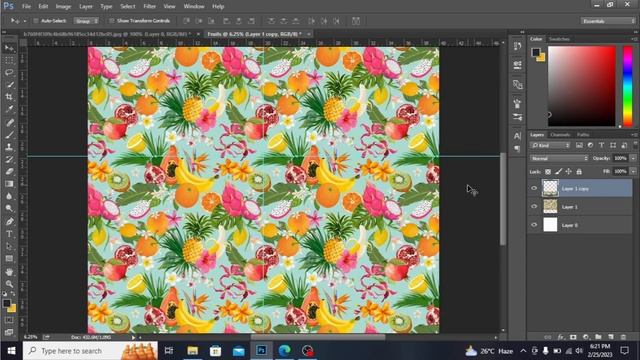
Task: Click the delete layer trash icon
Action: click(623, 337)
